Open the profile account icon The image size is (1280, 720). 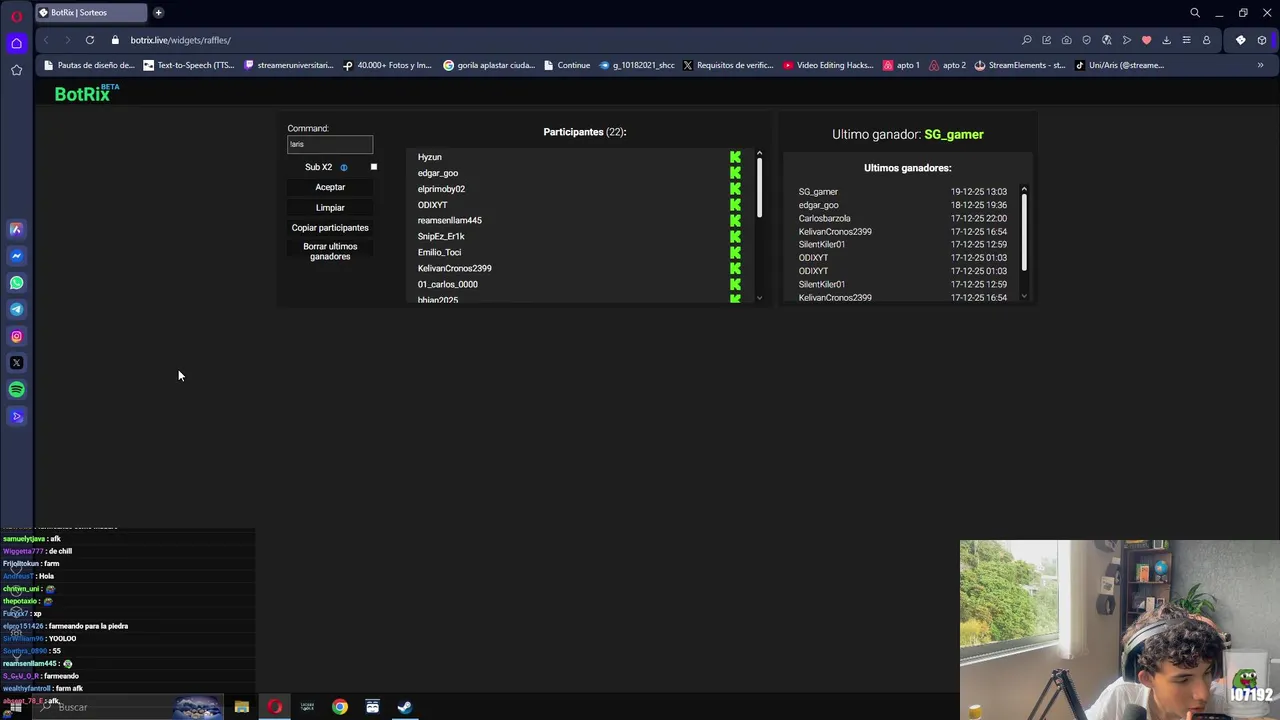(1206, 40)
